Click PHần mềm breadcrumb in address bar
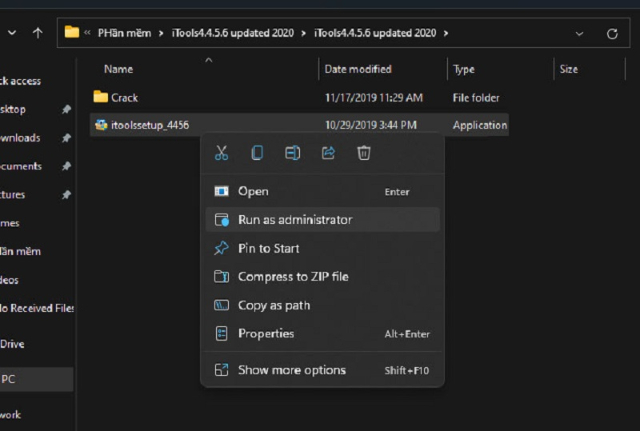Screen dimensions: 640x431 pyautogui.click(x=124, y=33)
